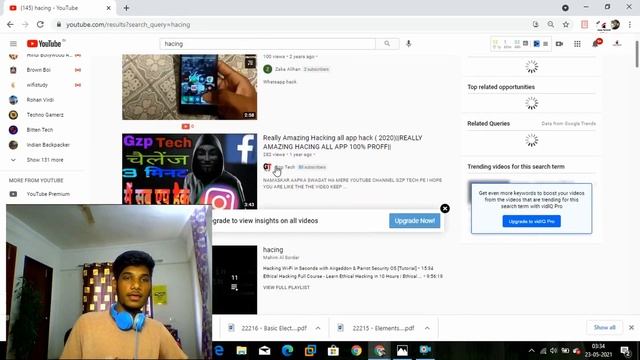Open the Create video camera icon
640x360 pixels.
click(x=559, y=44)
